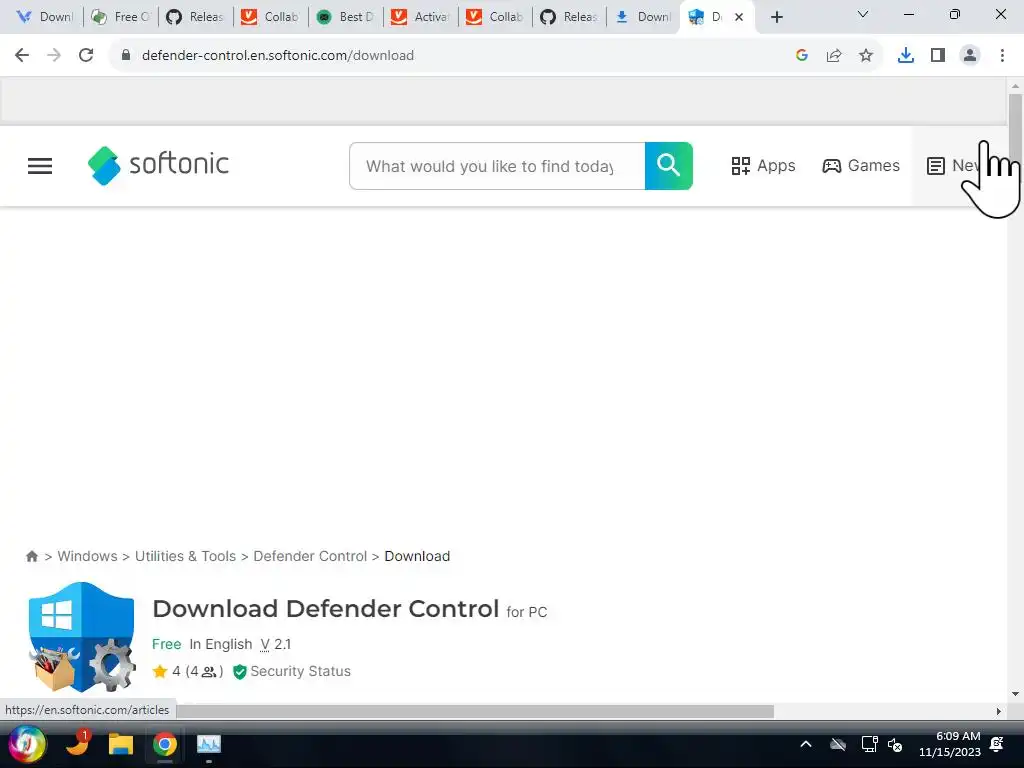Open Chrome three-dot menu

[1002, 56]
